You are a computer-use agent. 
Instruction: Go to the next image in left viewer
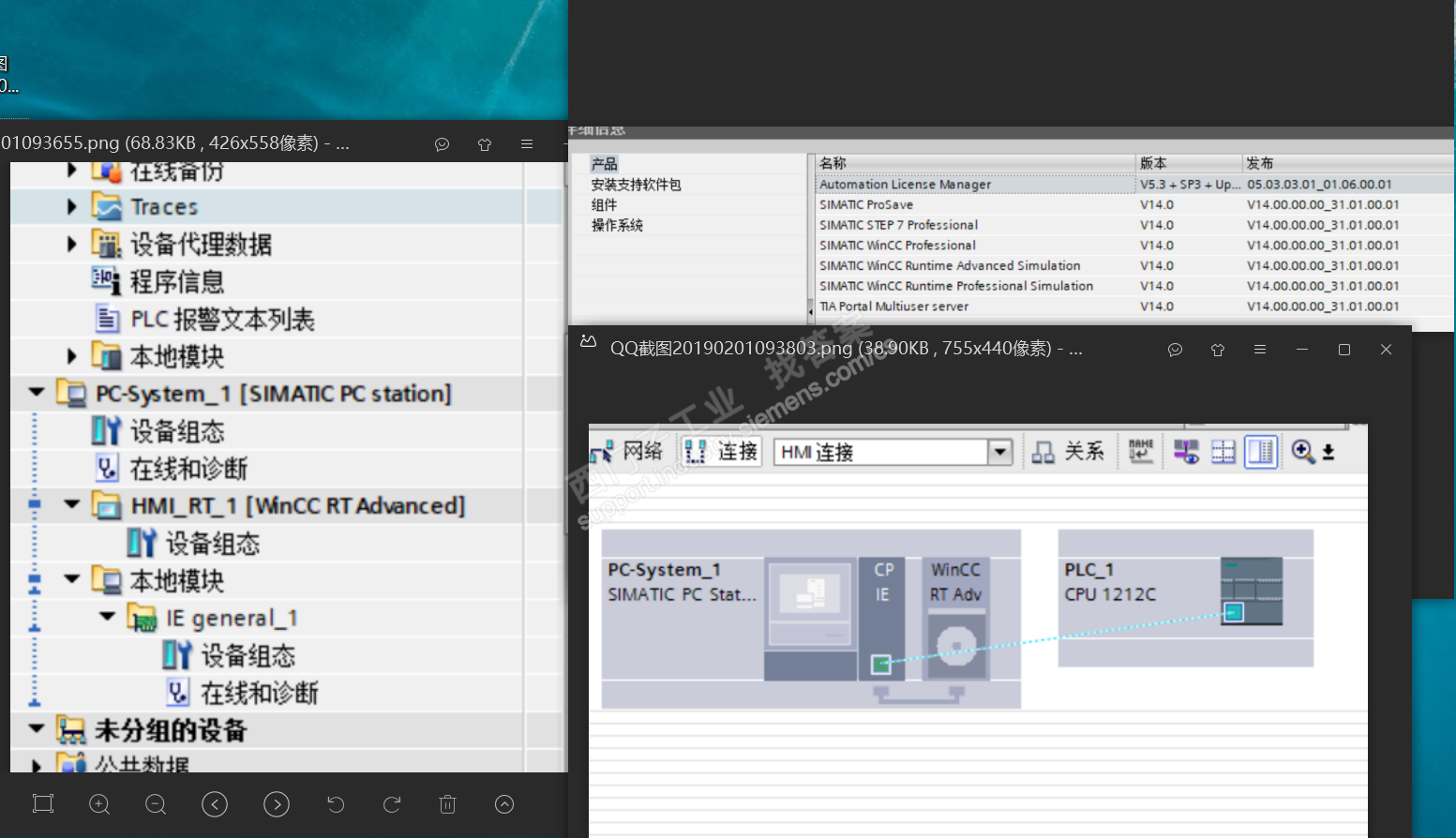[x=277, y=804]
